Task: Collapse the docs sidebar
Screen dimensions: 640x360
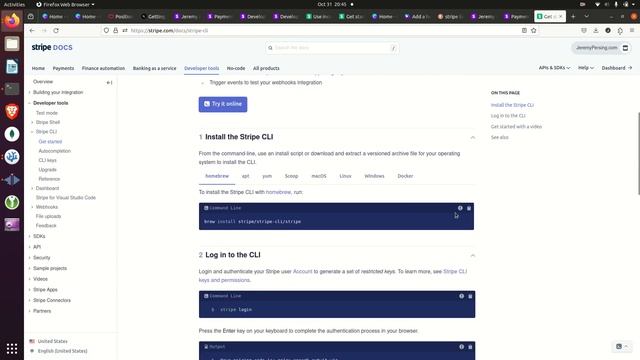Action: coord(109,82)
